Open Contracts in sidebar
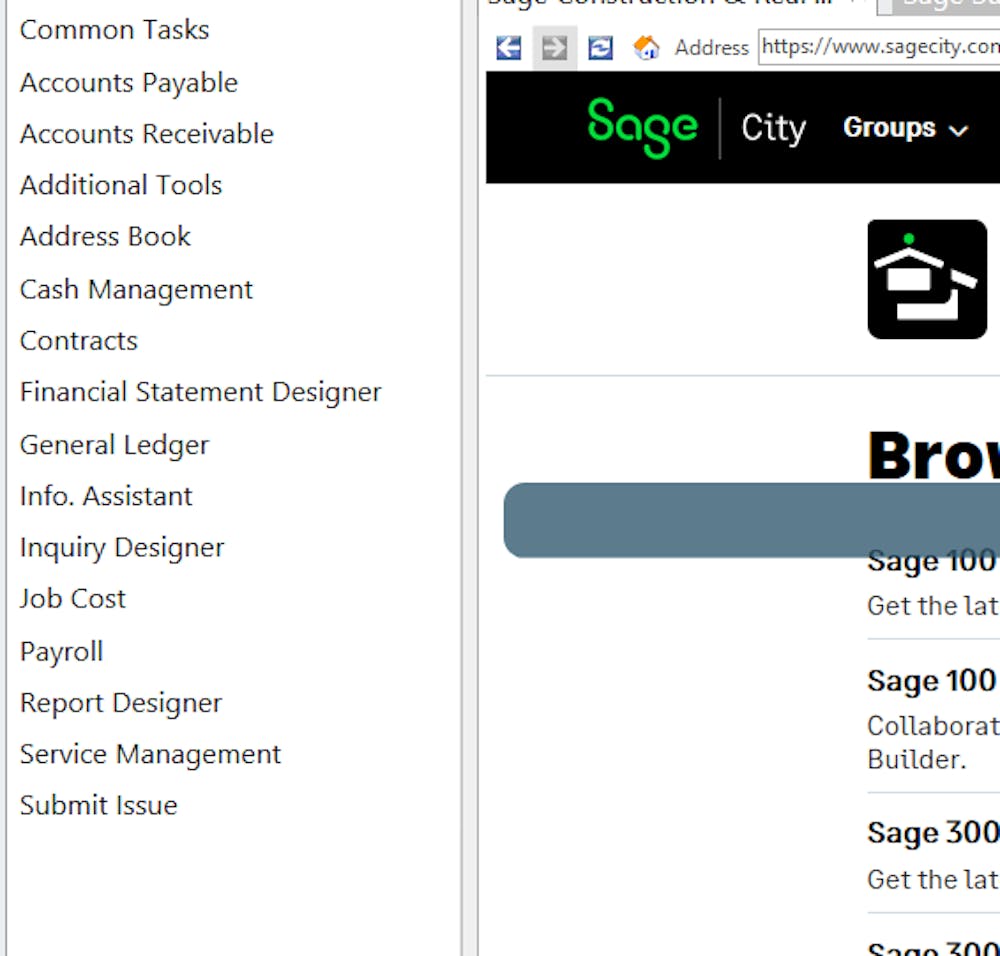Viewport: 1000px width, 956px height. [78, 341]
